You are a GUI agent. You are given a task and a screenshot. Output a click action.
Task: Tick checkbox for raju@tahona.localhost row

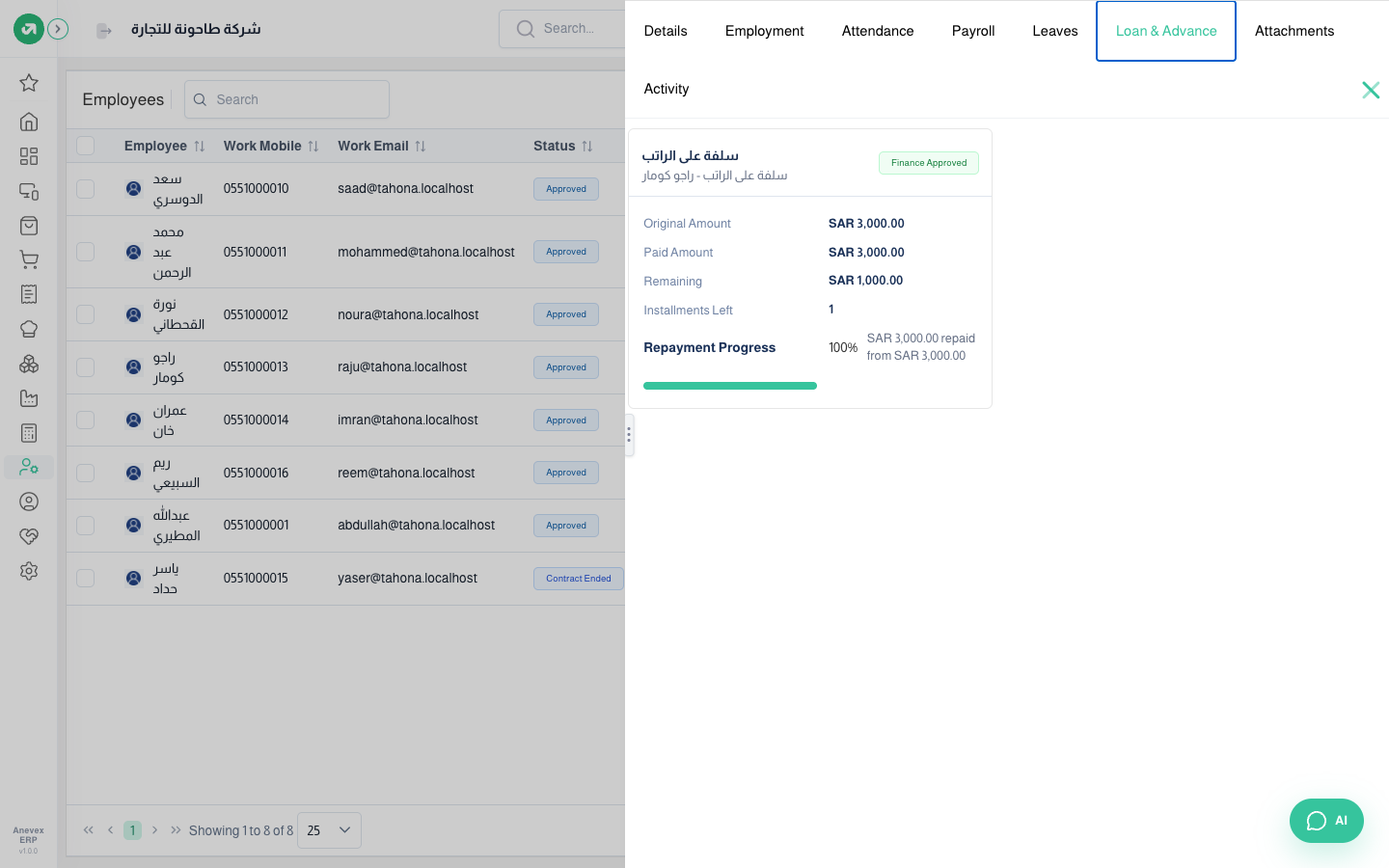click(86, 367)
